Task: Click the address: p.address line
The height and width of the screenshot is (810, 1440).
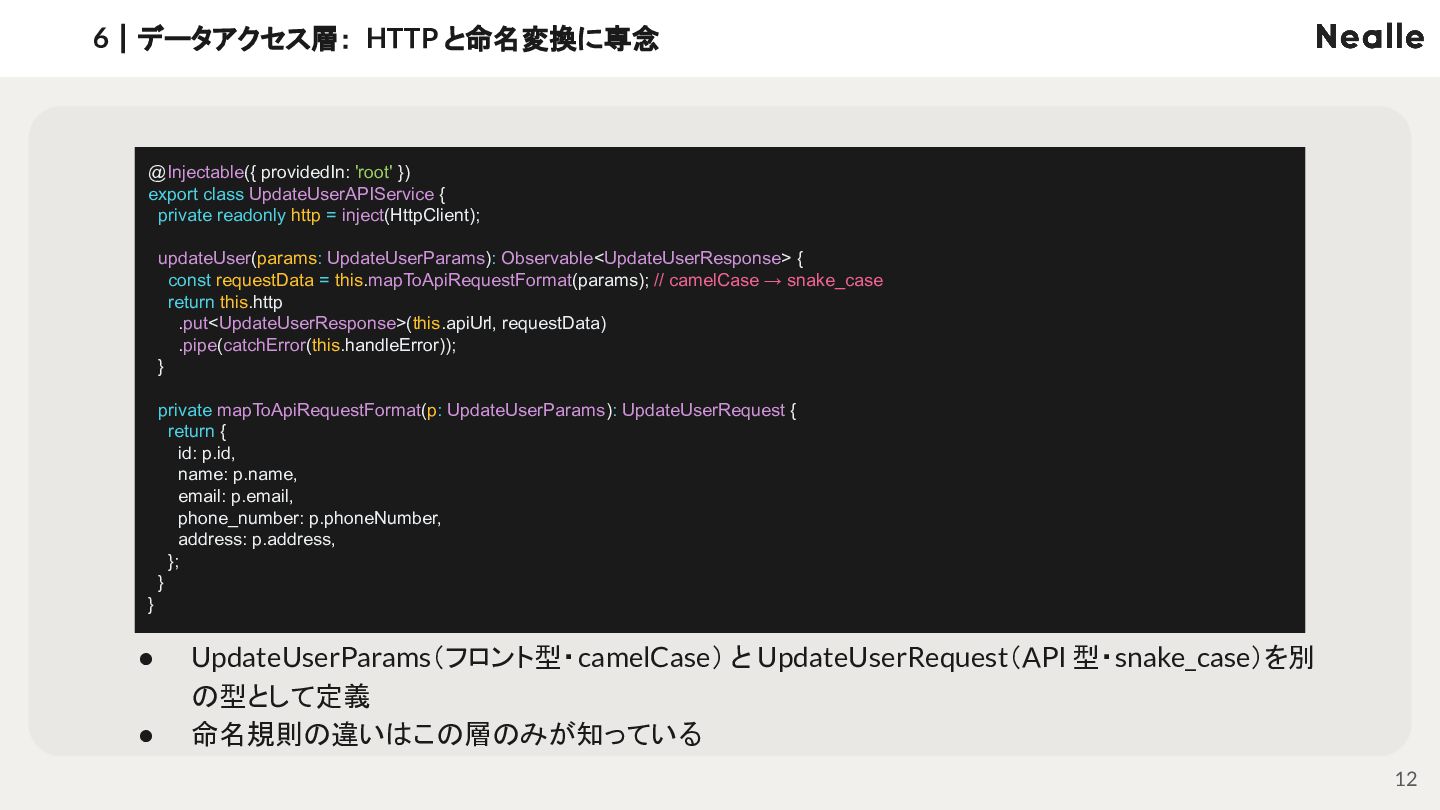Action: [256, 539]
